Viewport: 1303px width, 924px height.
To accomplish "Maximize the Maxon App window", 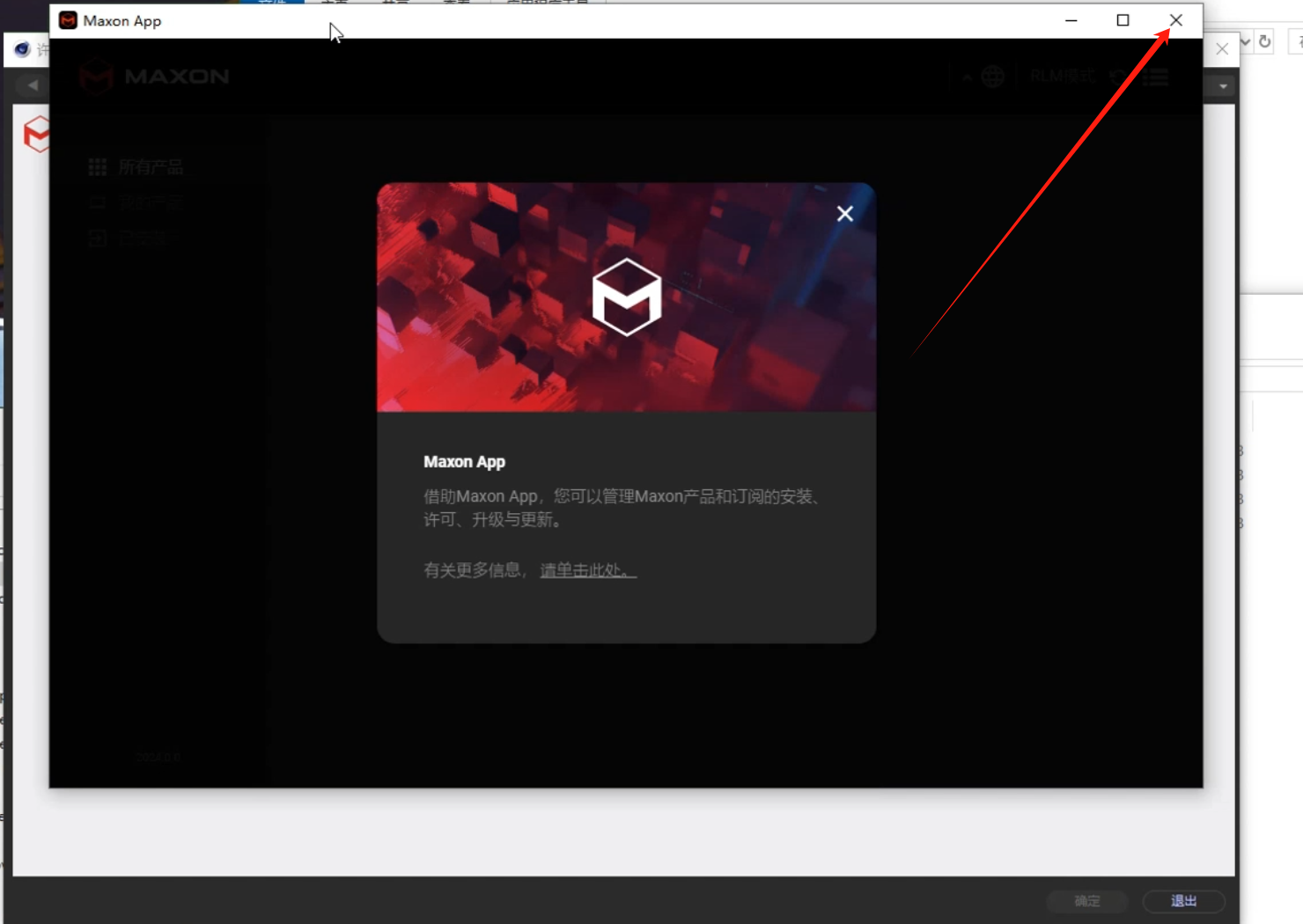I will (x=1123, y=20).
